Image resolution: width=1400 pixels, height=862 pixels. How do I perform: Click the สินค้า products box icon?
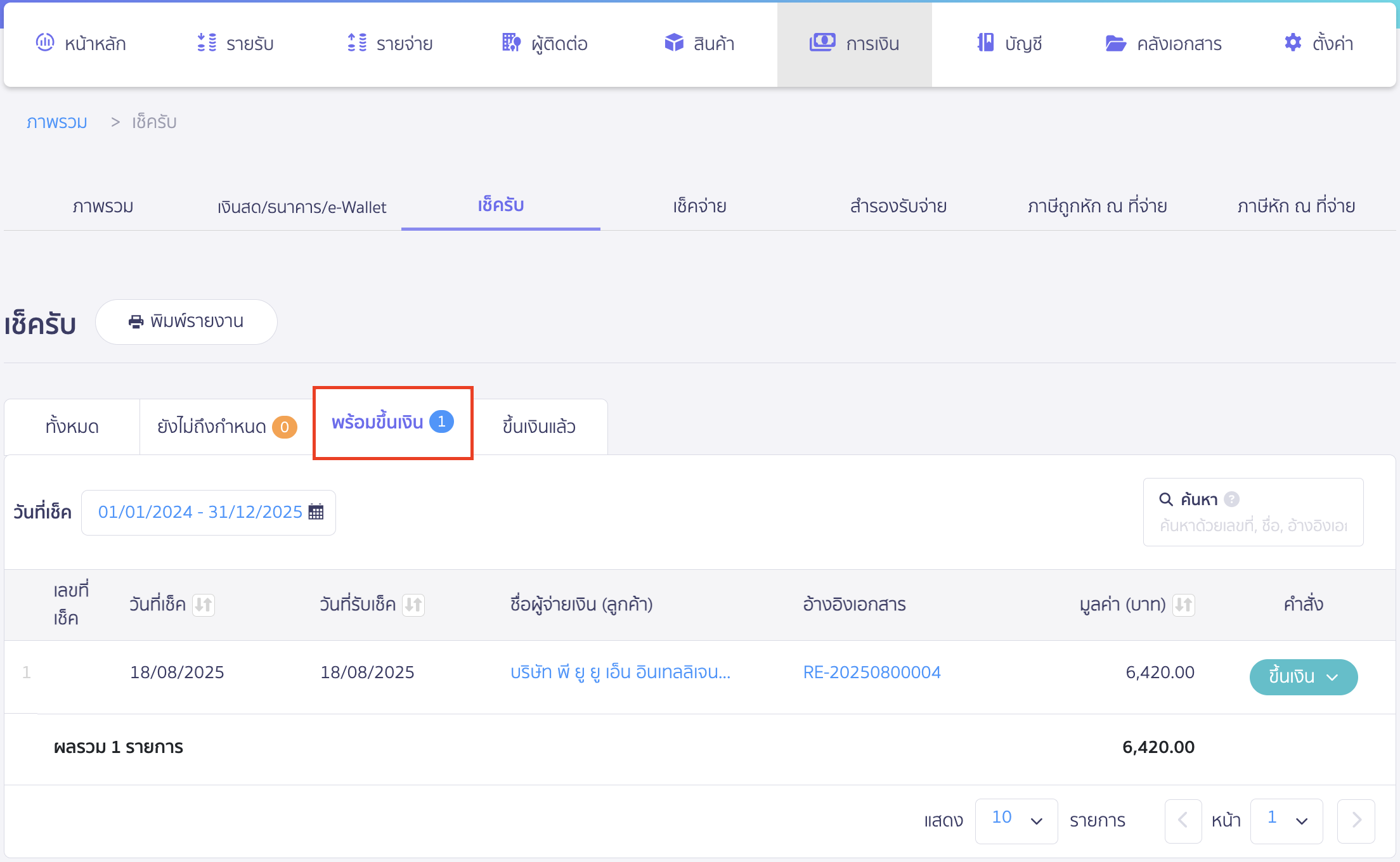[x=674, y=43]
